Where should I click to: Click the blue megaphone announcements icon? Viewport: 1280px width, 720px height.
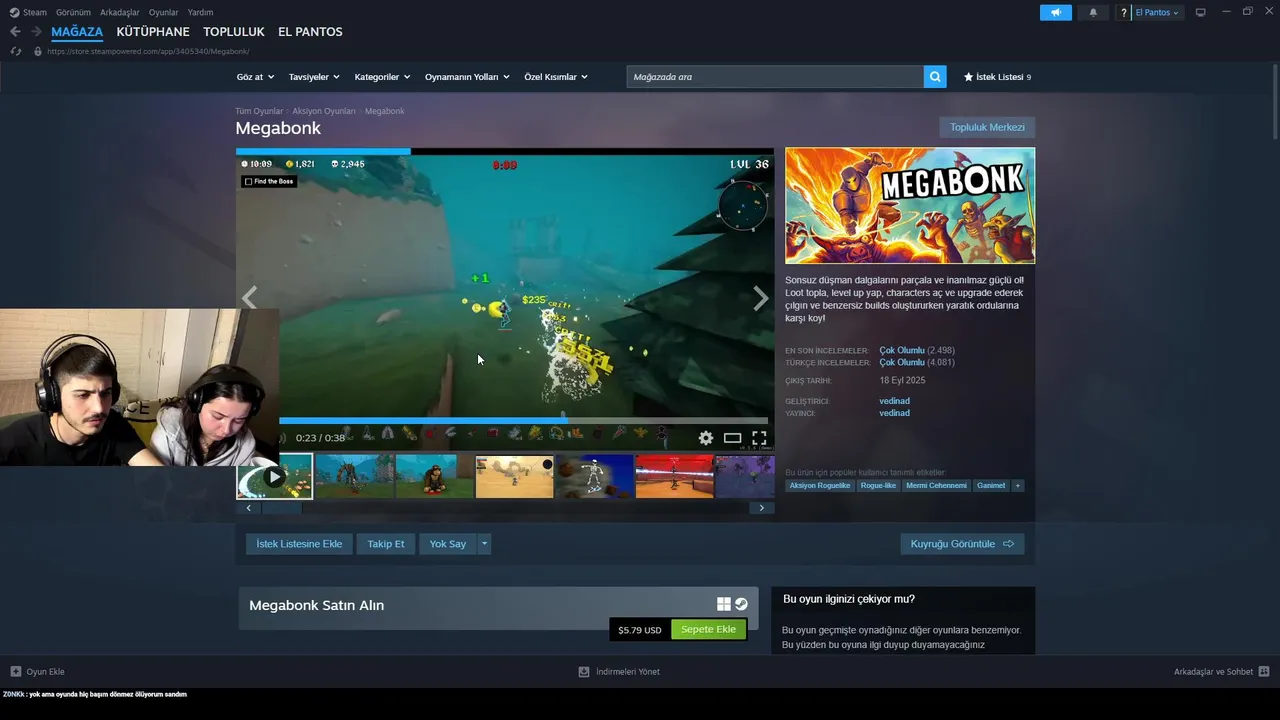(1056, 13)
